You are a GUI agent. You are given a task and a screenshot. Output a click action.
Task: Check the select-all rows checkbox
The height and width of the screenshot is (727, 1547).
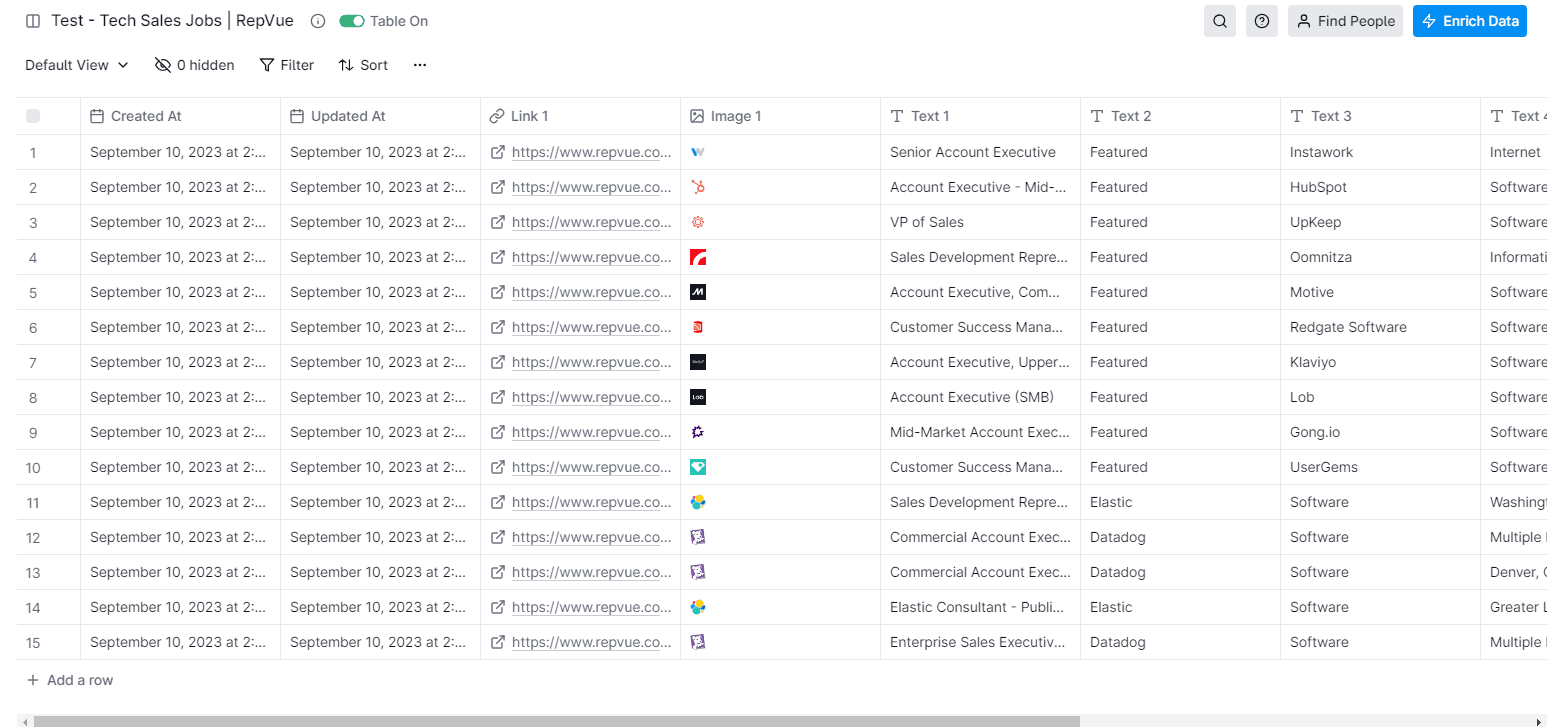click(33, 116)
